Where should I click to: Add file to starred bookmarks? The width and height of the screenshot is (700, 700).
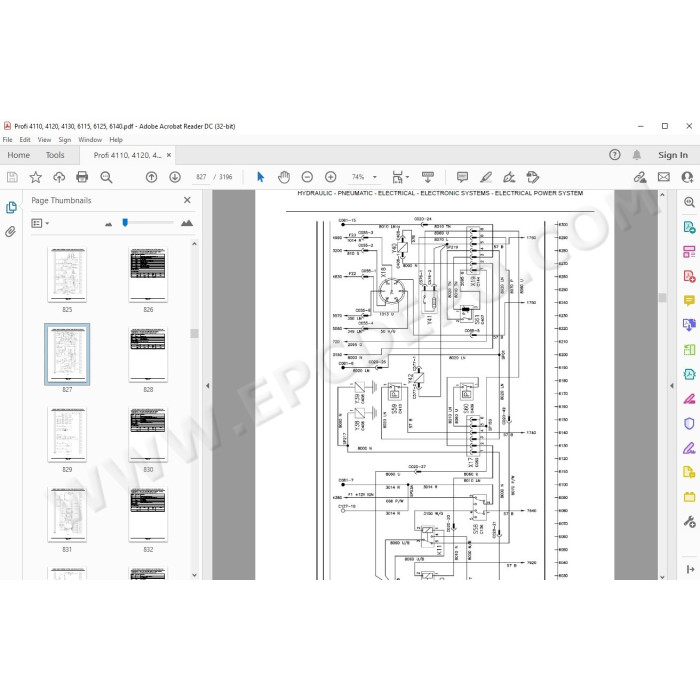click(36, 177)
